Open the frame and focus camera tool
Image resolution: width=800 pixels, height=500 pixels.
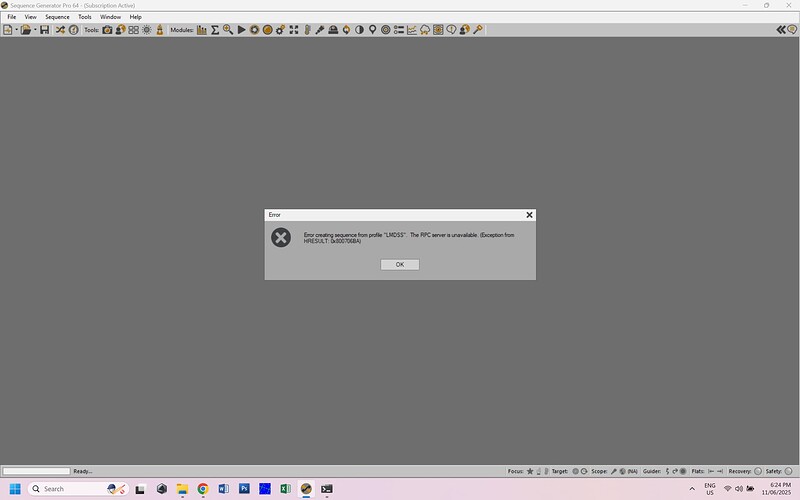(x=107, y=30)
